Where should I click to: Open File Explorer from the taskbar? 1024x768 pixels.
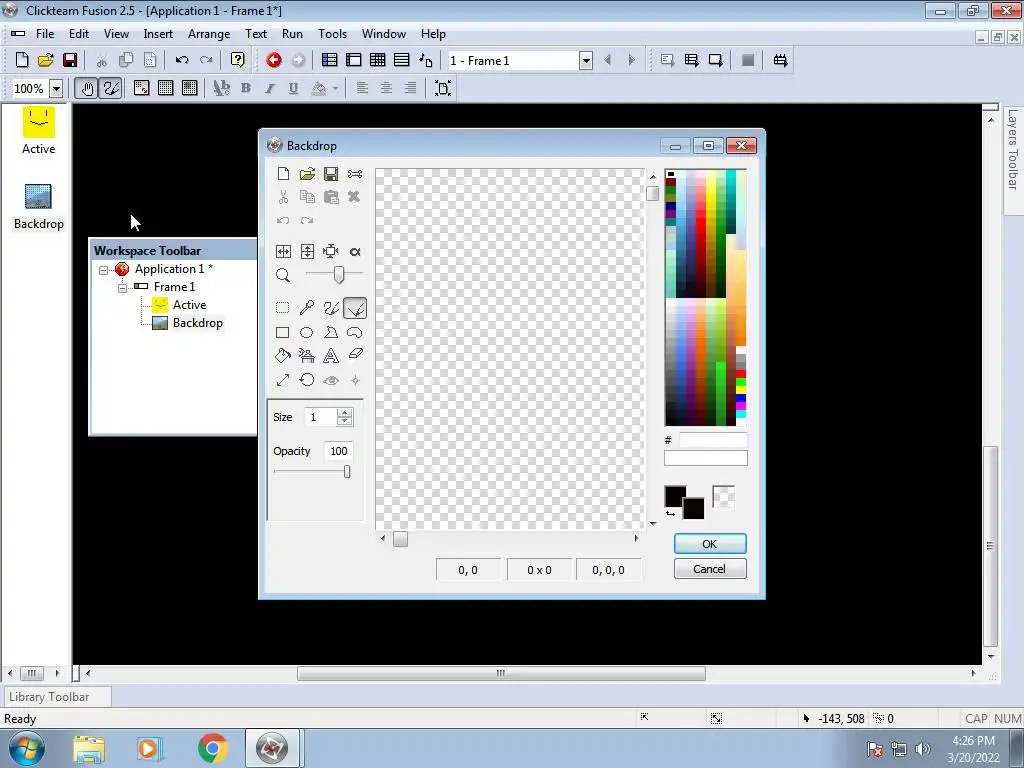tap(89, 748)
